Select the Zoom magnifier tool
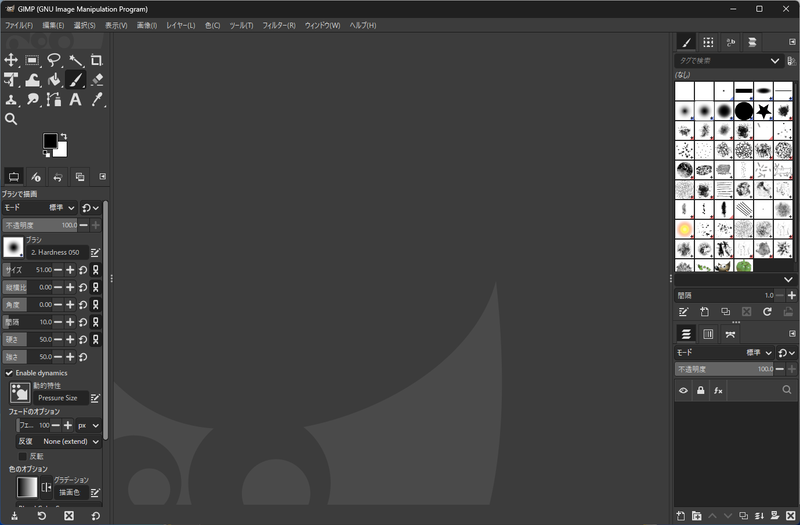 click(11, 119)
